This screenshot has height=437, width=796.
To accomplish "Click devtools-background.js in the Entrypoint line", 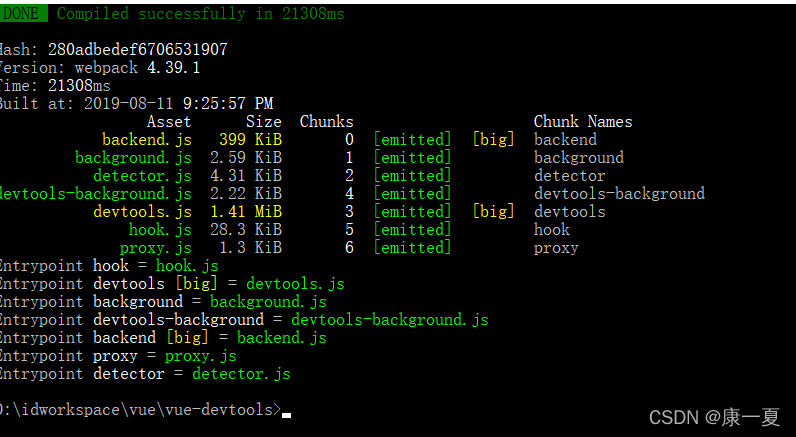I will point(389,320).
